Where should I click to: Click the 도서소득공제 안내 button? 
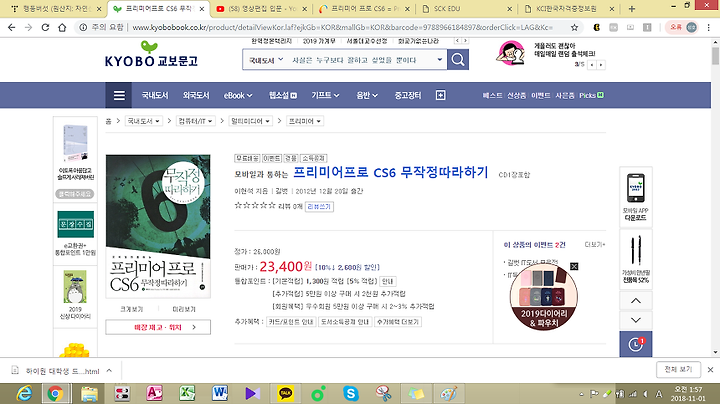344,322
